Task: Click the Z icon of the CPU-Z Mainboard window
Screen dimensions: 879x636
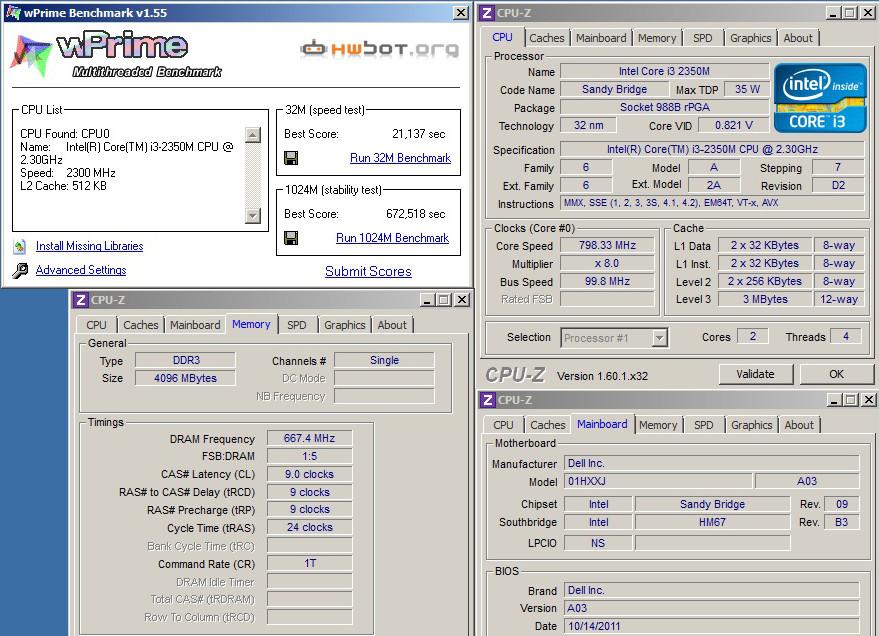Action: coord(488,400)
